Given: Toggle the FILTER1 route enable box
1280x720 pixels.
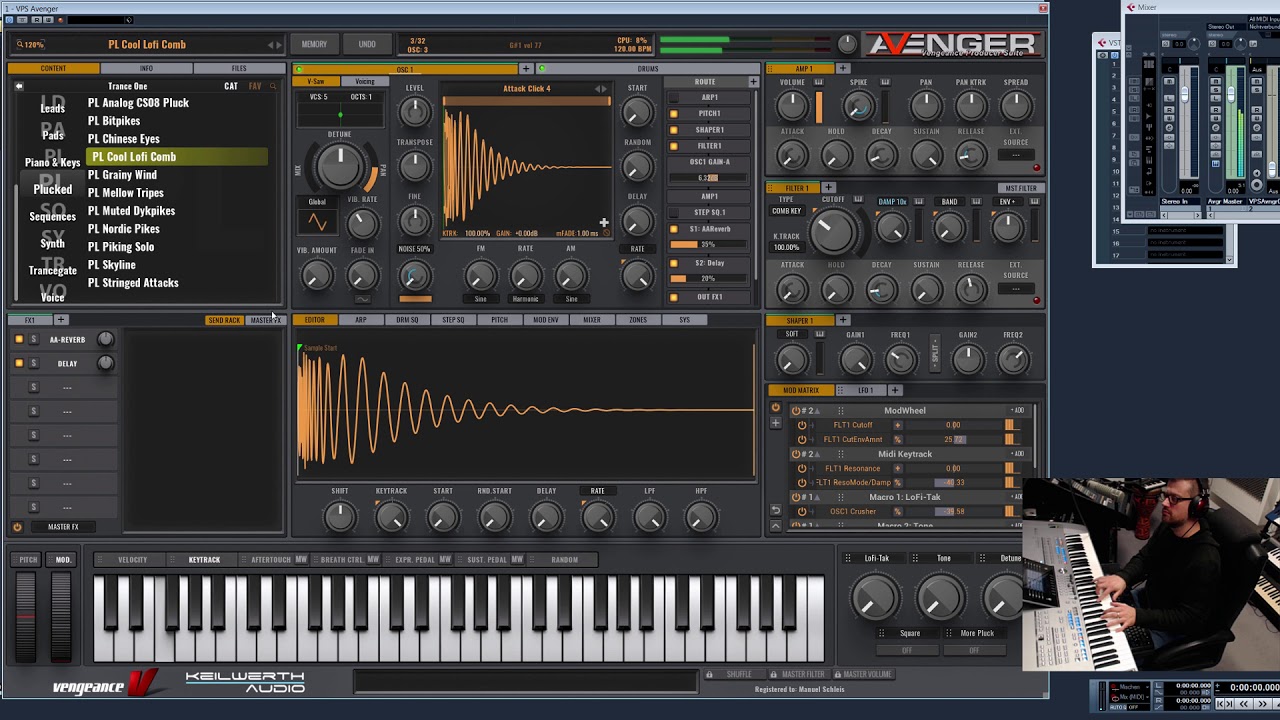Looking at the screenshot, I should click(673, 146).
